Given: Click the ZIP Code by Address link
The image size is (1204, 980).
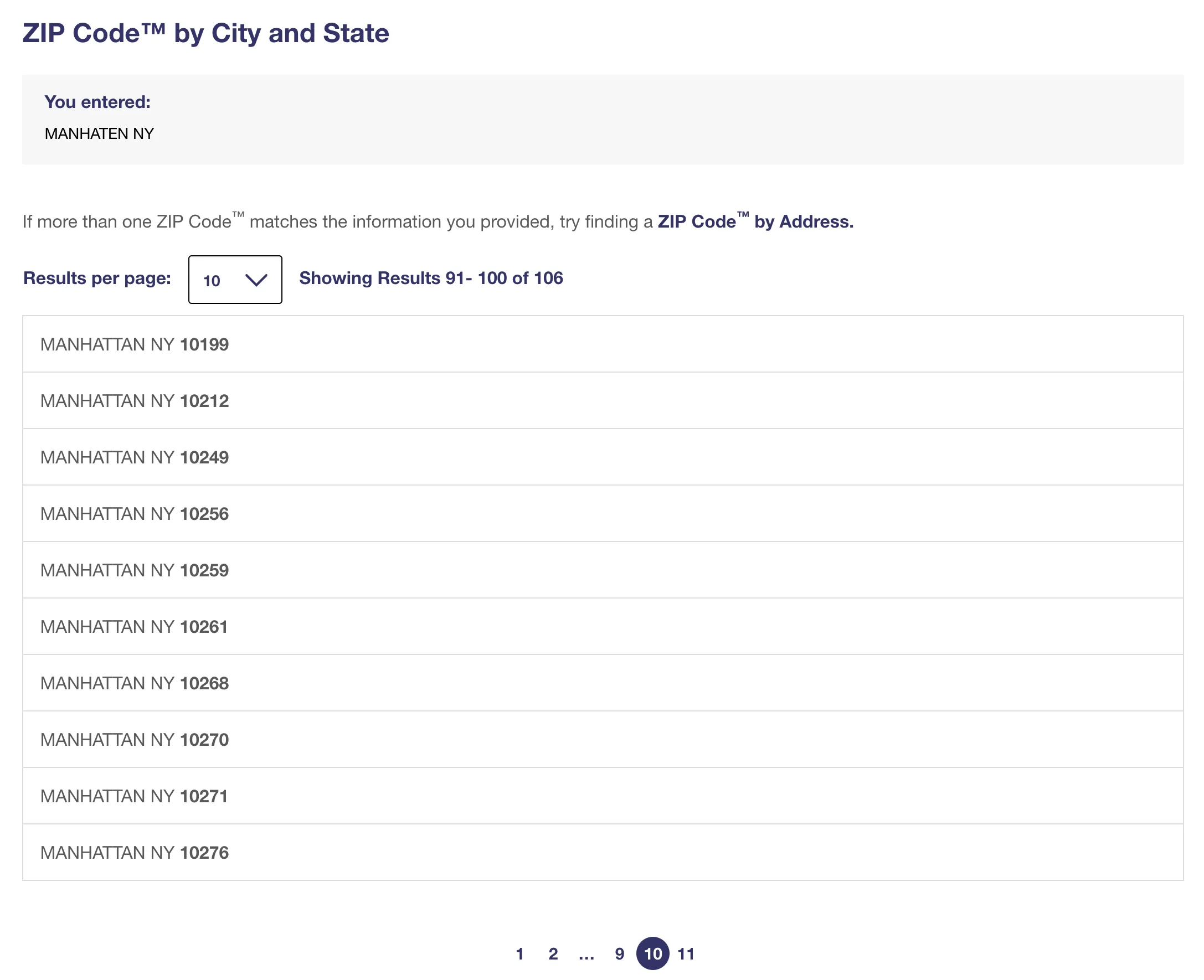Looking at the screenshot, I should click(x=755, y=221).
